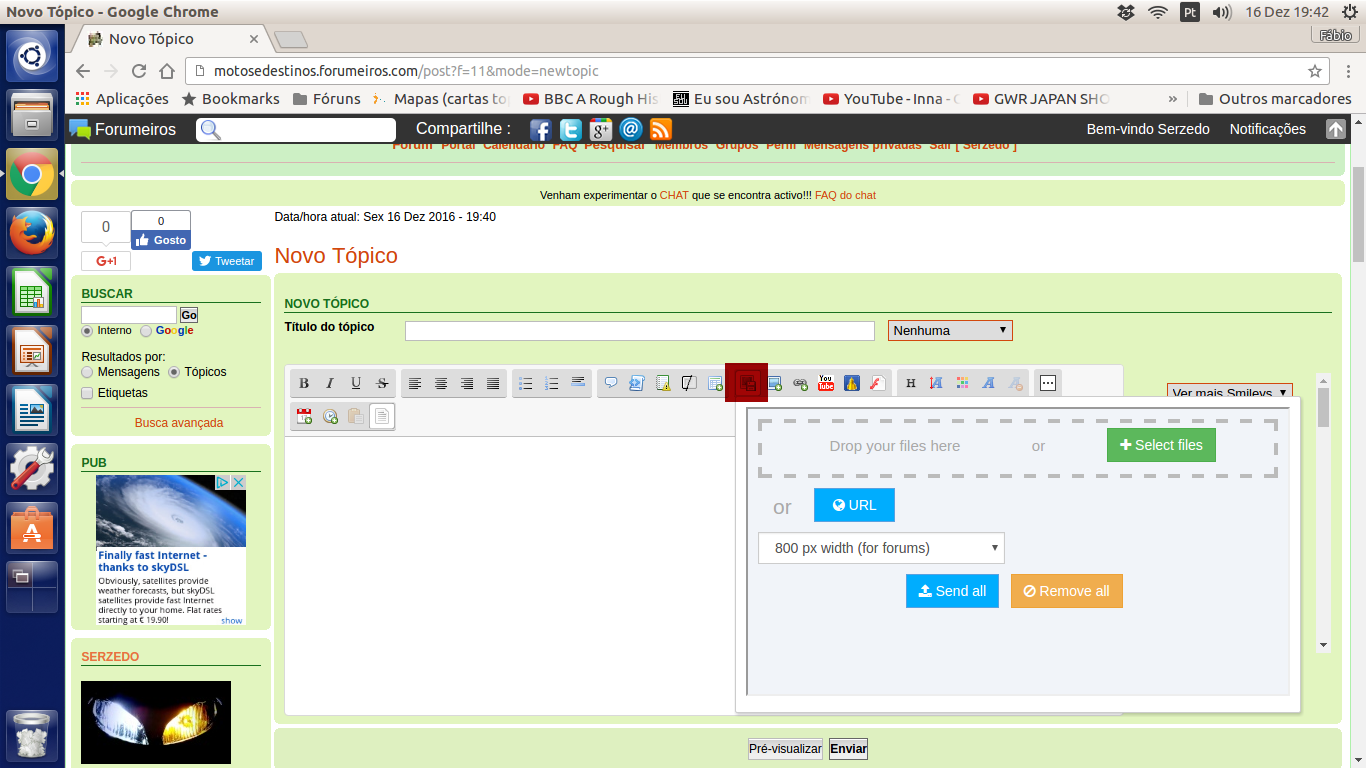The height and width of the screenshot is (768, 1366).
Task: Open the font size tool
Action: pyautogui.click(x=937, y=383)
